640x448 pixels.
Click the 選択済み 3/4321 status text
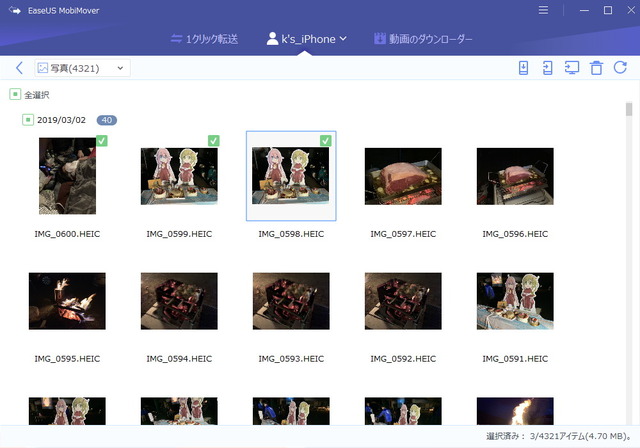pyautogui.click(x=559, y=436)
